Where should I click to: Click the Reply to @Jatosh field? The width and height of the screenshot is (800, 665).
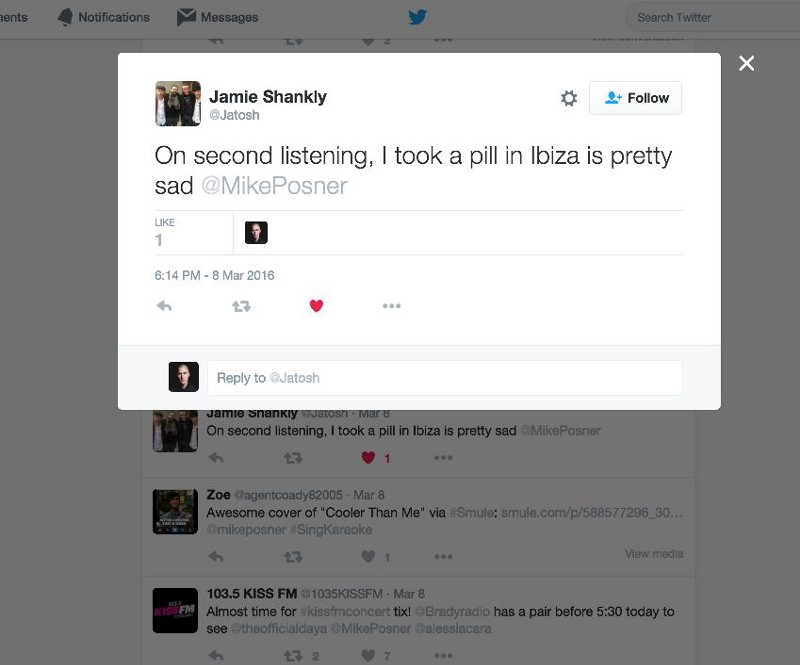445,378
